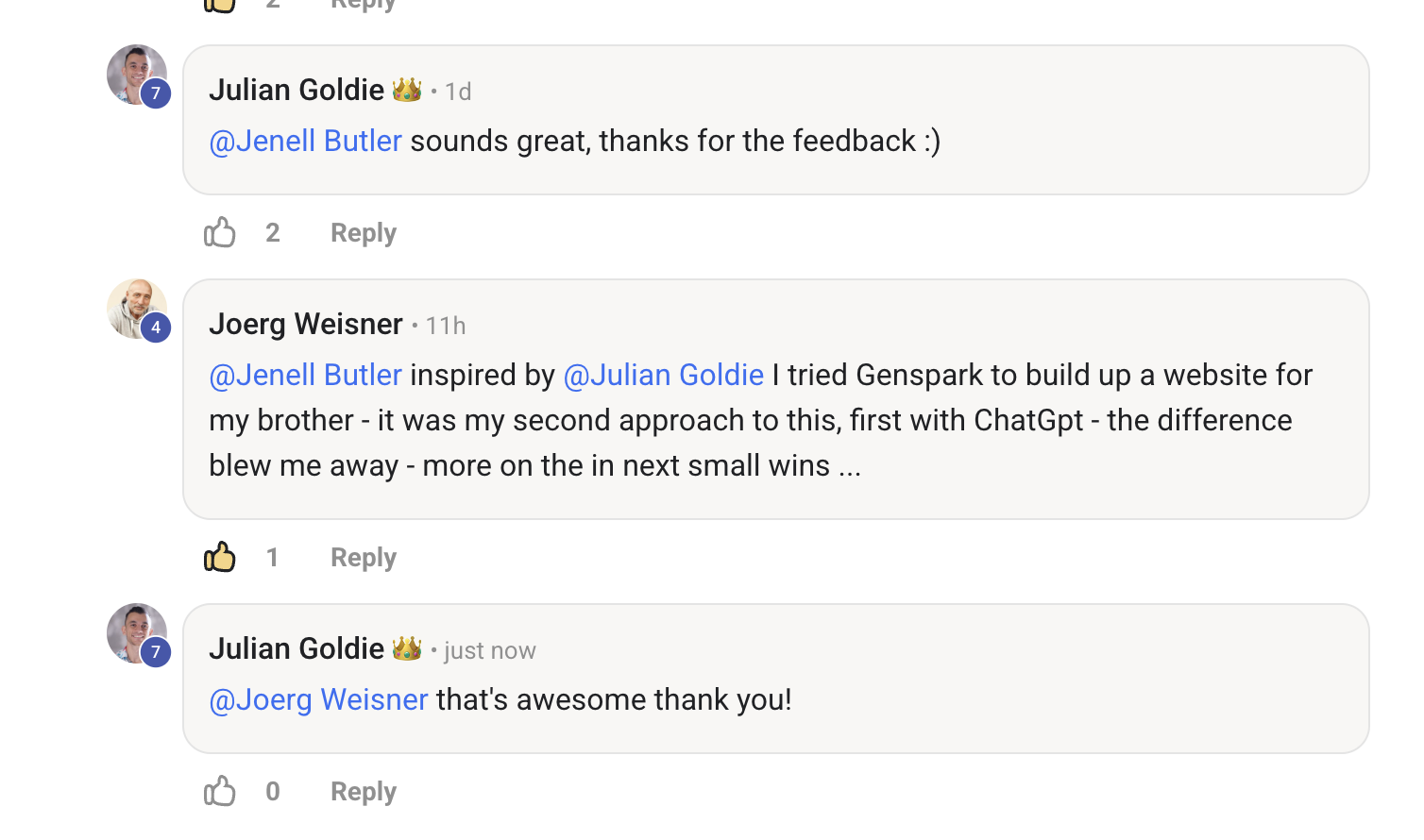The image size is (1424, 840).
Task: Like the partially visible top comment
Action: [220, 6]
